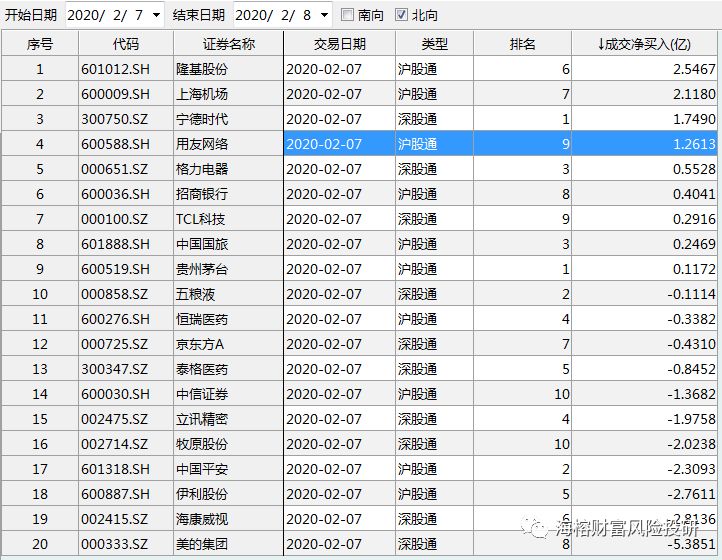
Task: Sort by the 序号 column header
Action: point(40,44)
